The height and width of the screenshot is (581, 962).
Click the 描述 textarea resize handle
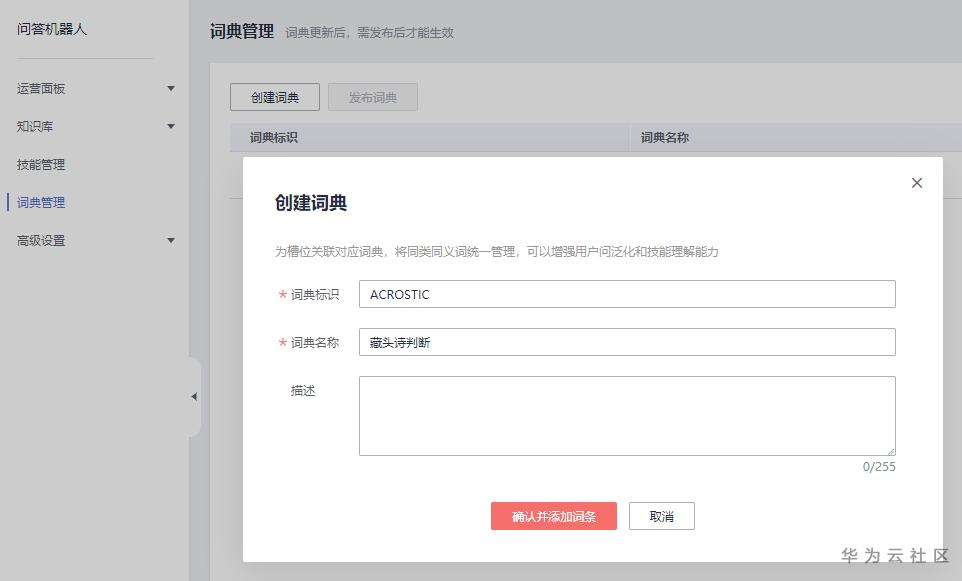890,451
